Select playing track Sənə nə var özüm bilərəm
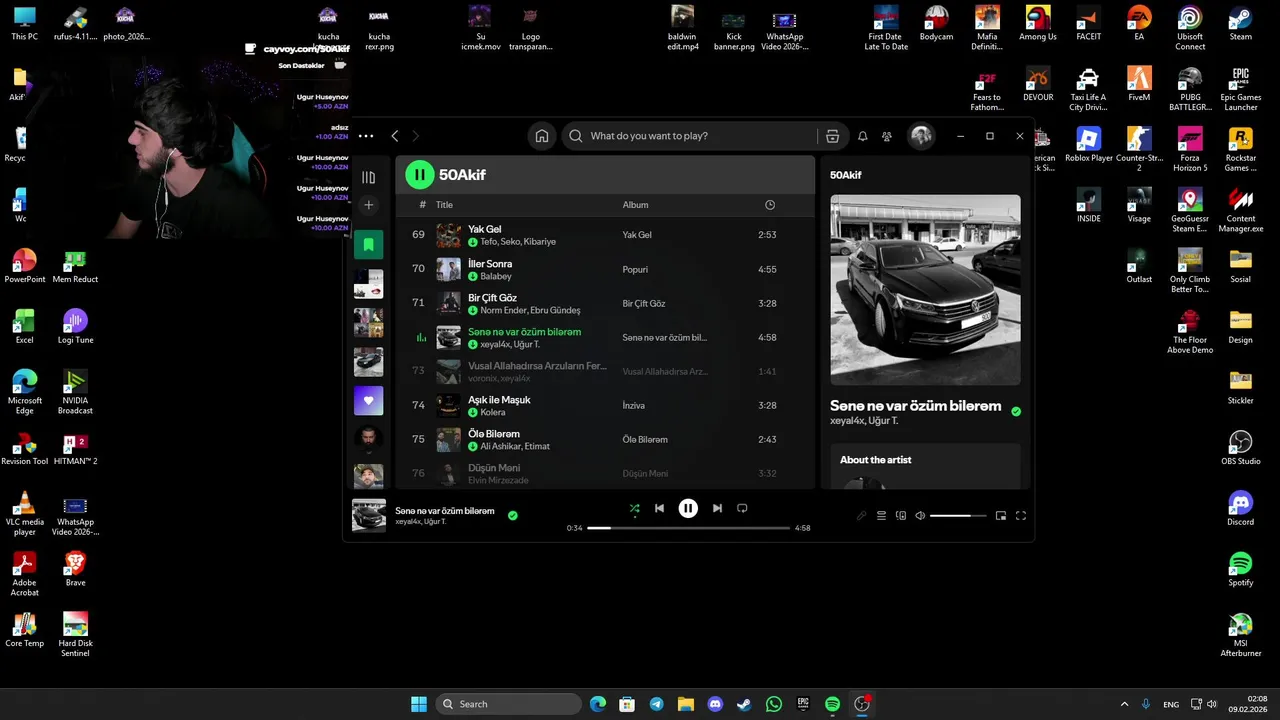The width and height of the screenshot is (1280, 720). tap(605, 337)
